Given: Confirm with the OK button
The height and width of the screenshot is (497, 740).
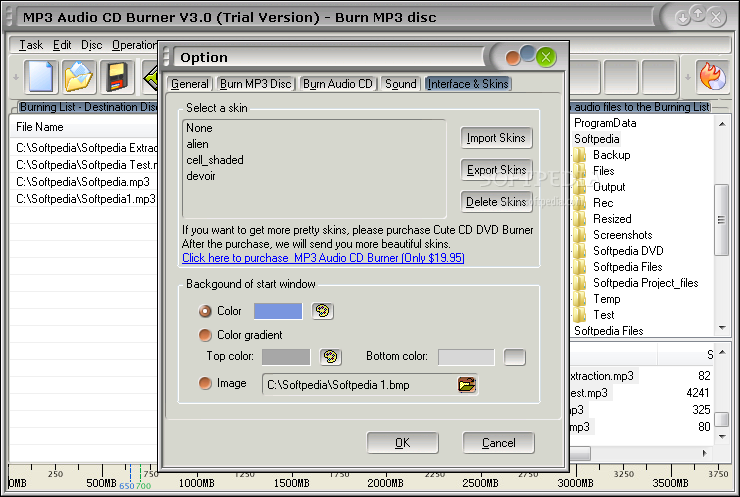Looking at the screenshot, I should (x=403, y=443).
